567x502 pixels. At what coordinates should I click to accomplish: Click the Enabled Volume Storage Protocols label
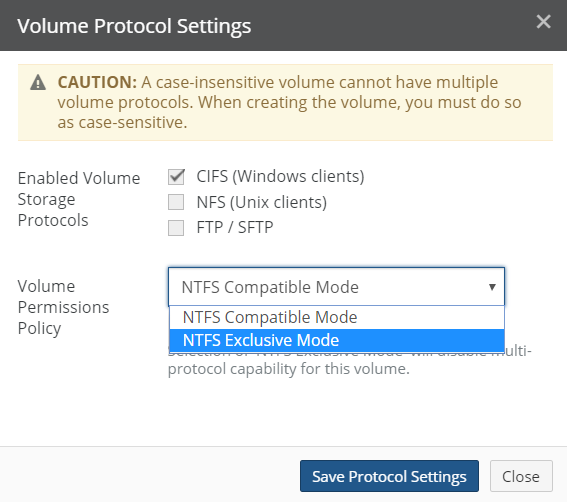pyautogui.click(x=79, y=199)
